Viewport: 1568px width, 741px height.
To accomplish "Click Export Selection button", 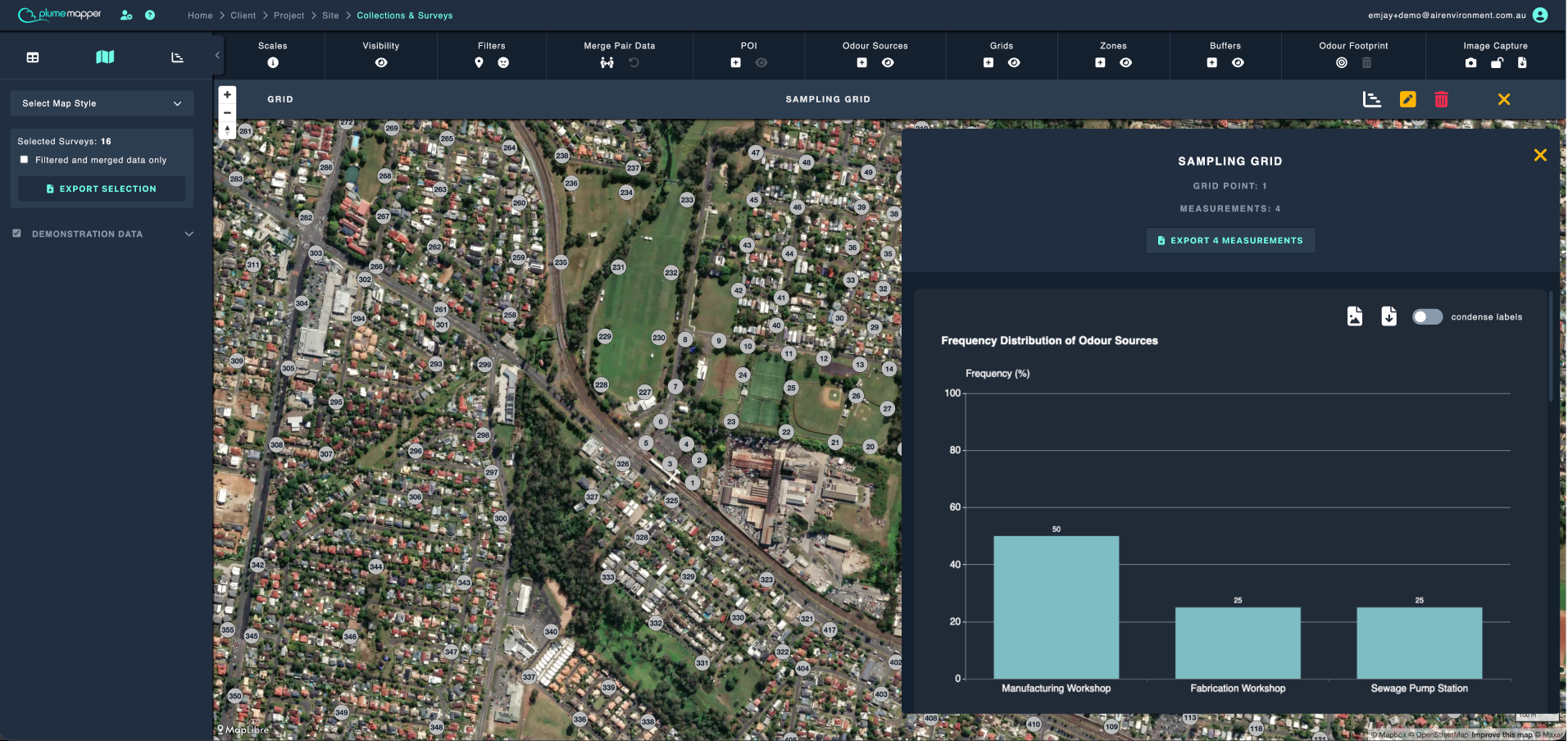I will pos(102,189).
